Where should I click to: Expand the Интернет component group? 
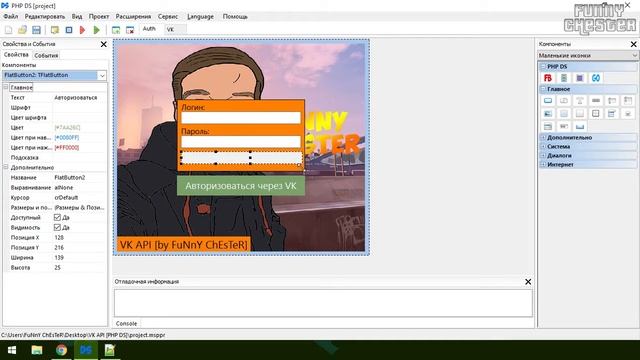(x=543, y=164)
